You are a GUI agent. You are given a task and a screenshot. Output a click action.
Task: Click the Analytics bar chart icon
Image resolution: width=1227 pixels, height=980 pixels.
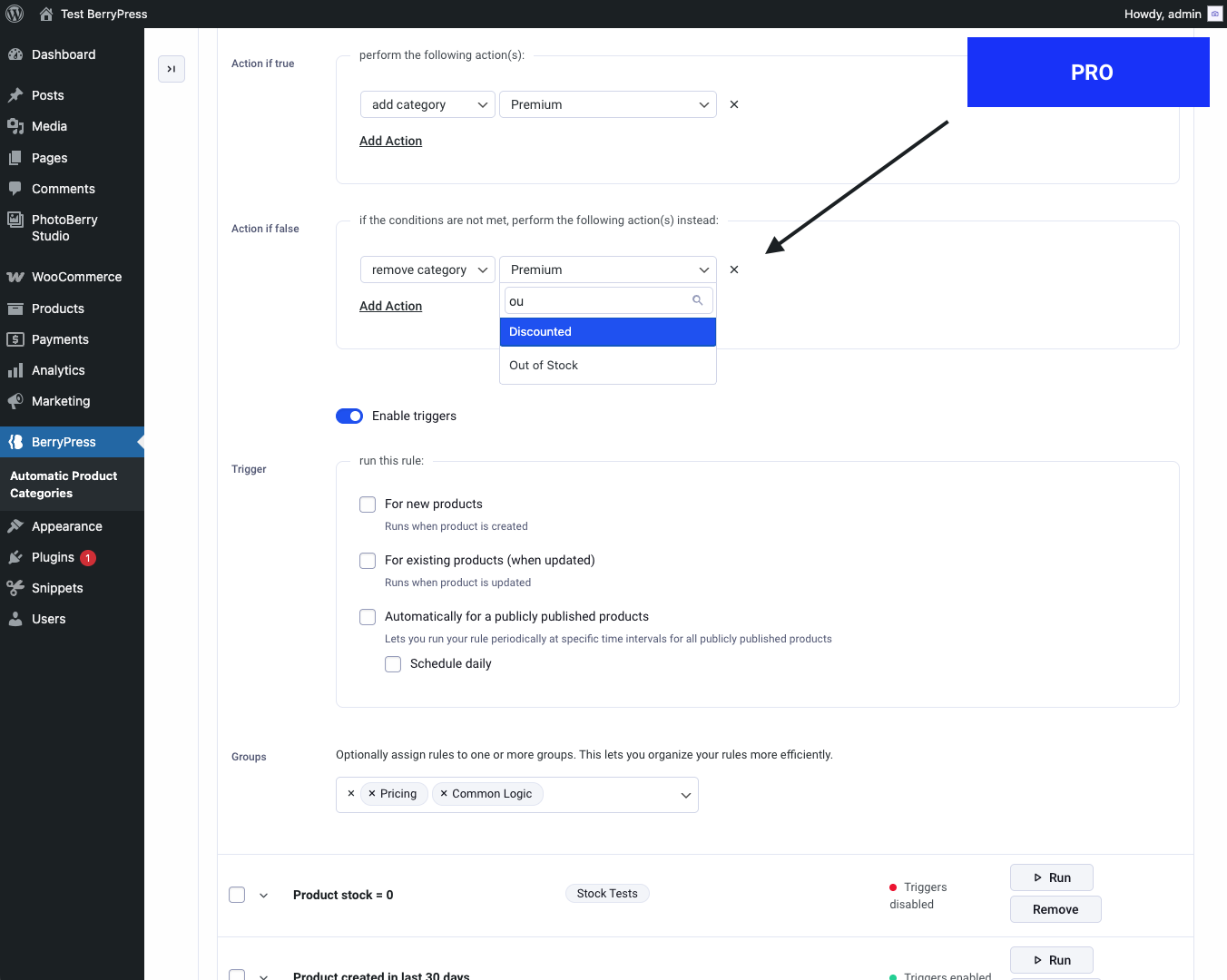[15, 370]
